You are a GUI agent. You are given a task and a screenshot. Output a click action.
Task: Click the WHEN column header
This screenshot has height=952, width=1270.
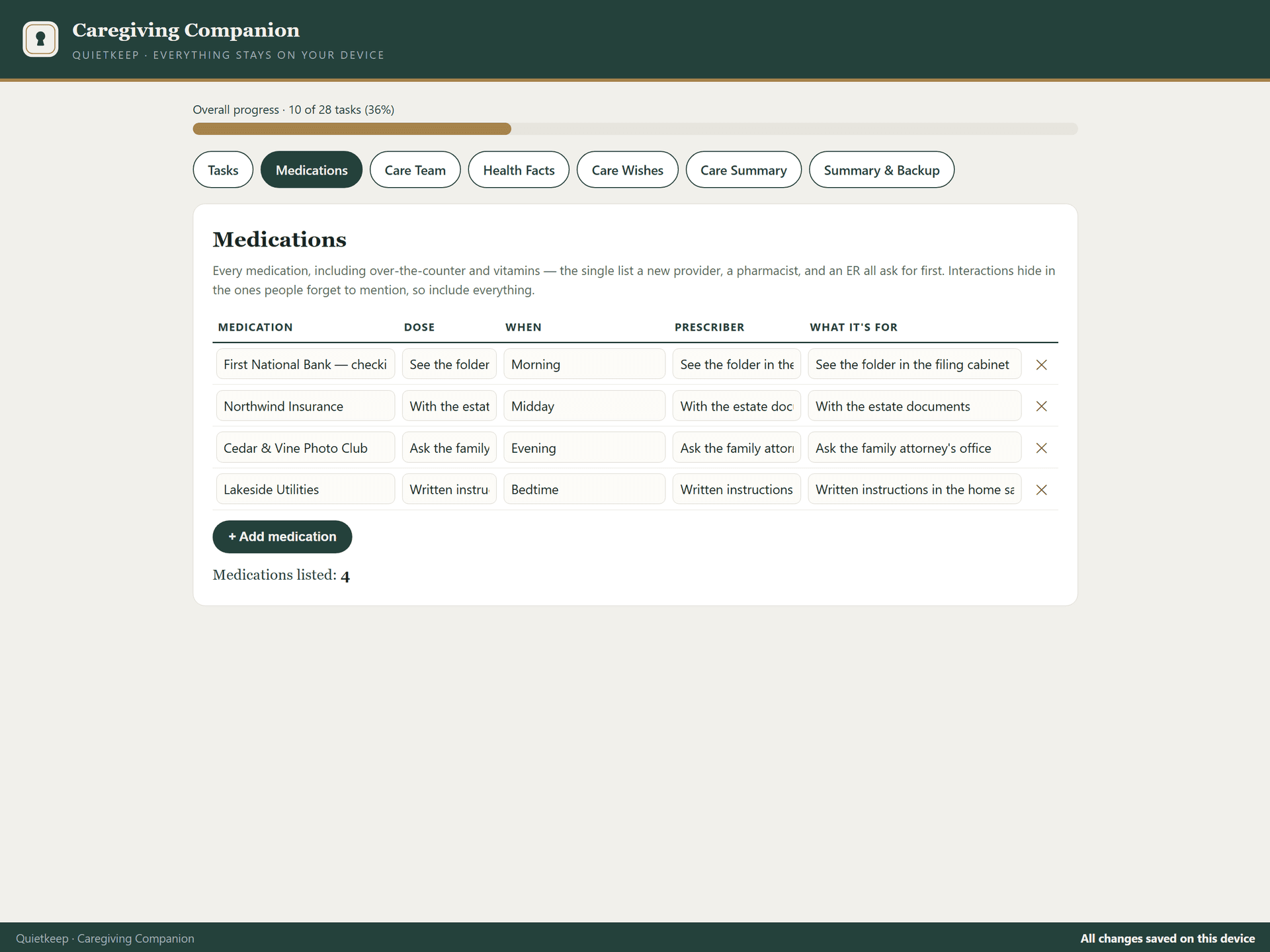coord(523,327)
